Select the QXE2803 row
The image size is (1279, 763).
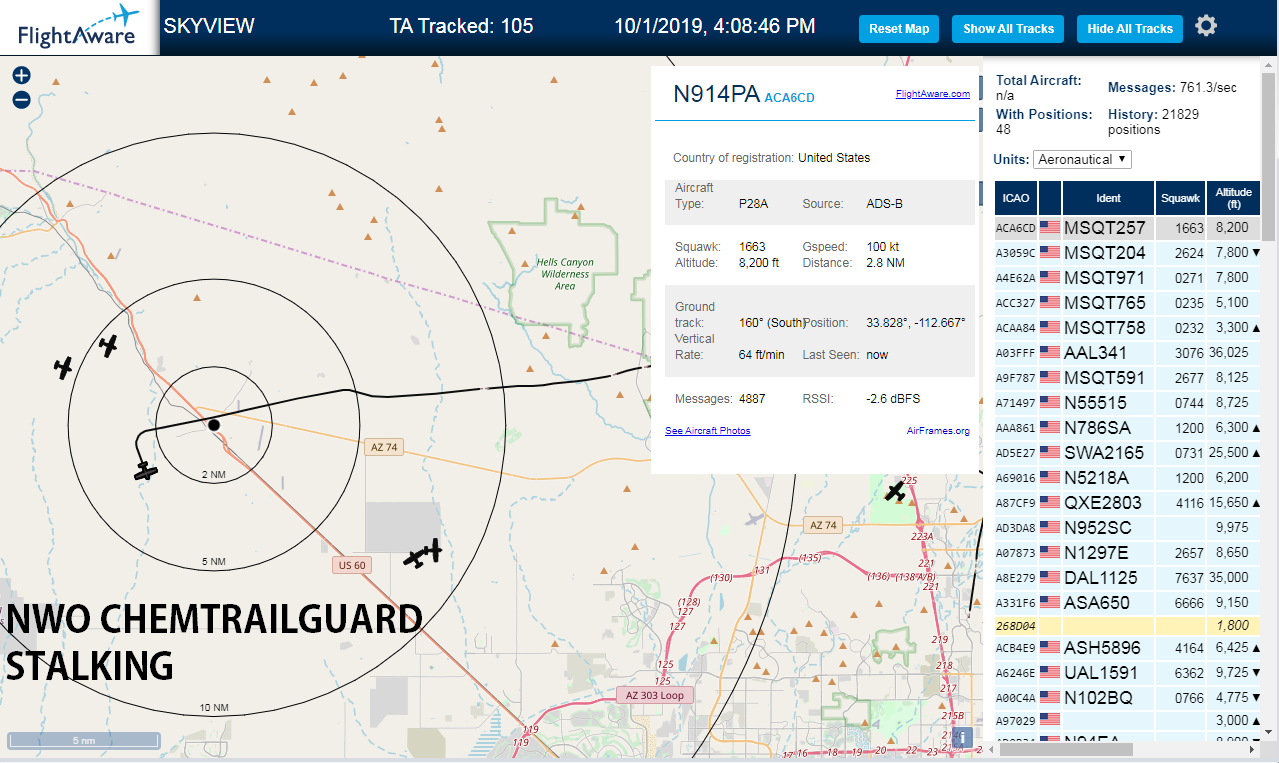pos(1127,503)
